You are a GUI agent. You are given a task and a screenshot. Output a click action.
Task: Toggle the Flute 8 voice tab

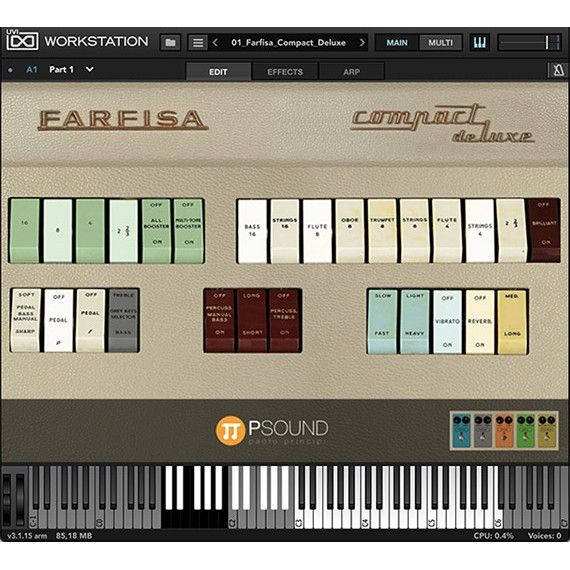point(317,230)
